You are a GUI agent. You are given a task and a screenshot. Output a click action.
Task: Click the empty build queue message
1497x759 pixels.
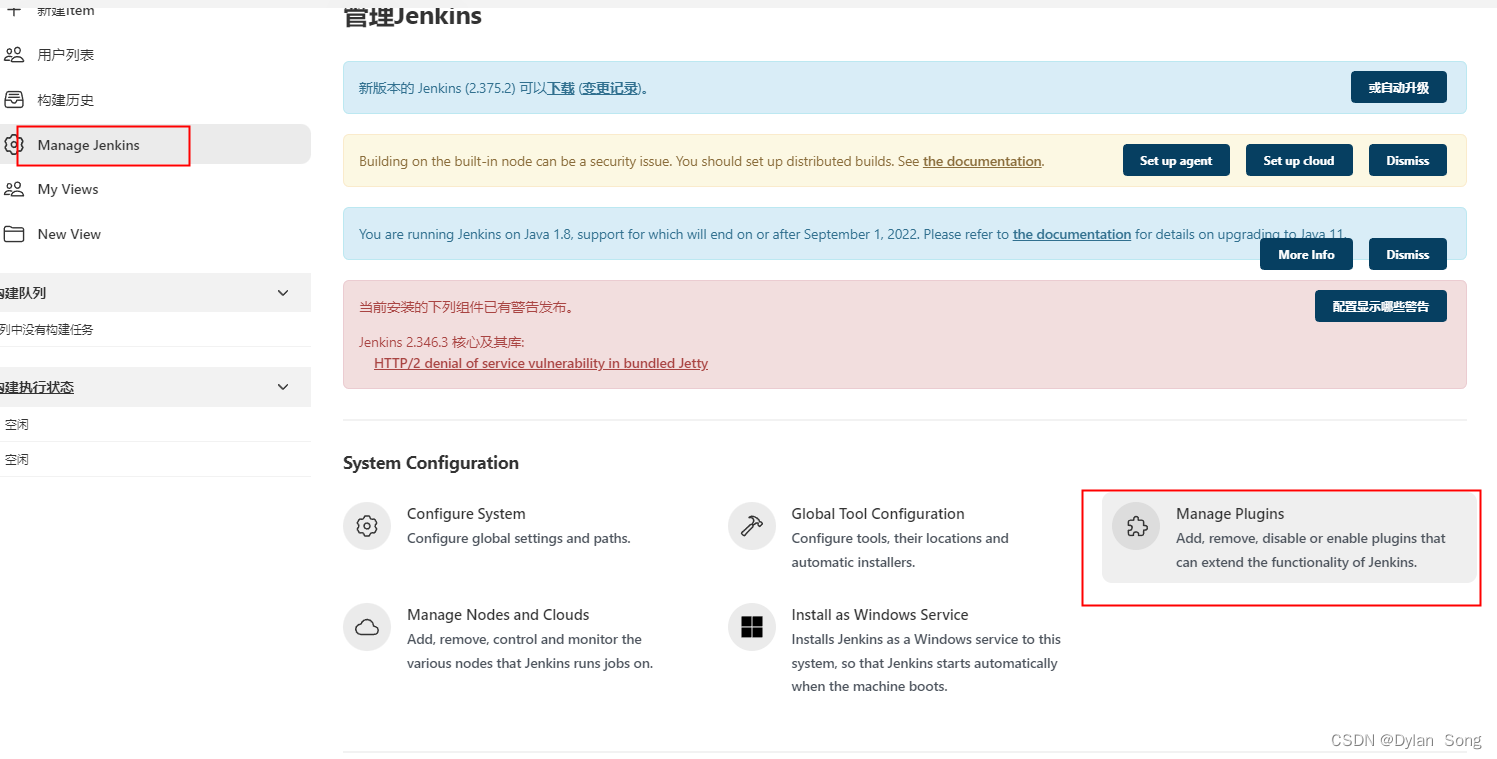pos(47,329)
